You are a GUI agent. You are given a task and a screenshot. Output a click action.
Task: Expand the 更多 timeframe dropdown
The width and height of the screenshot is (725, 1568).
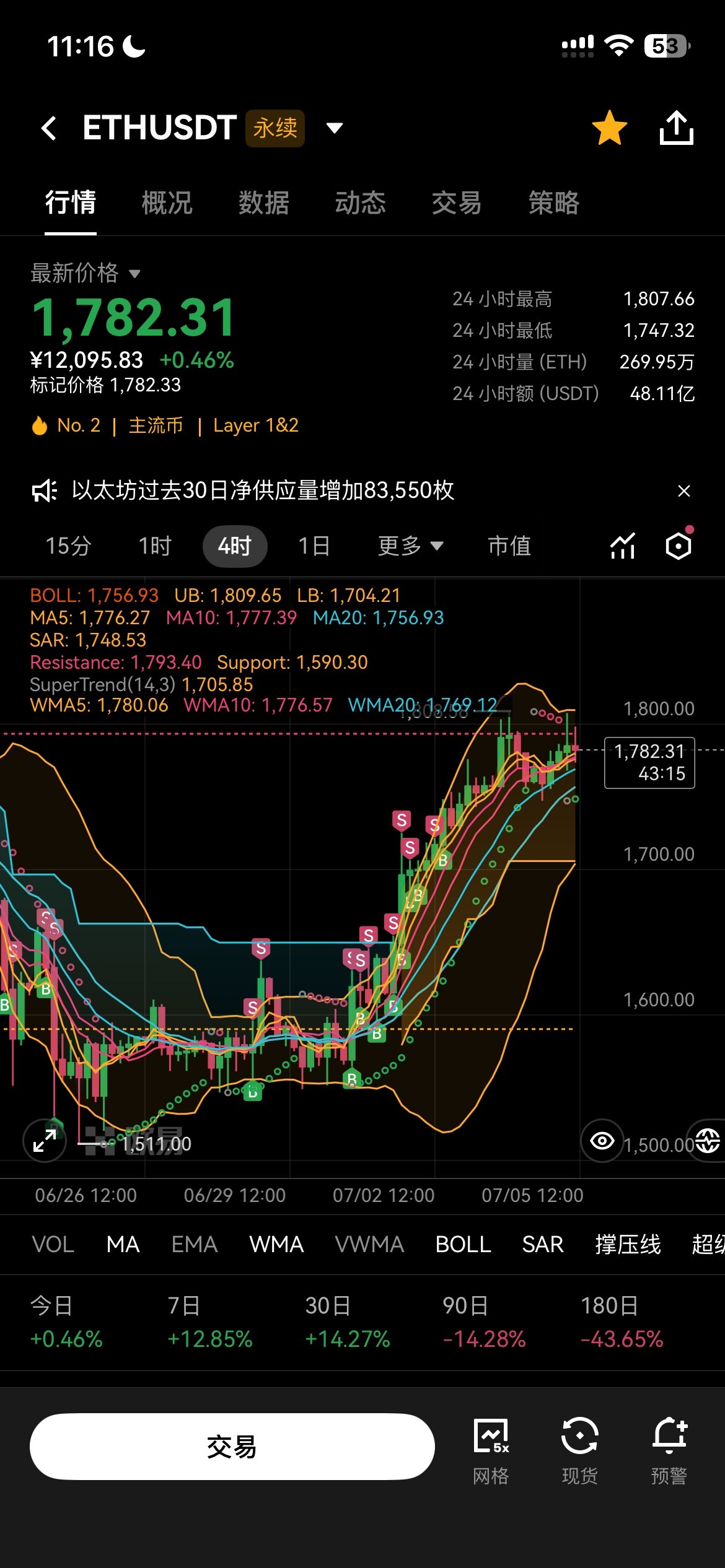point(411,546)
